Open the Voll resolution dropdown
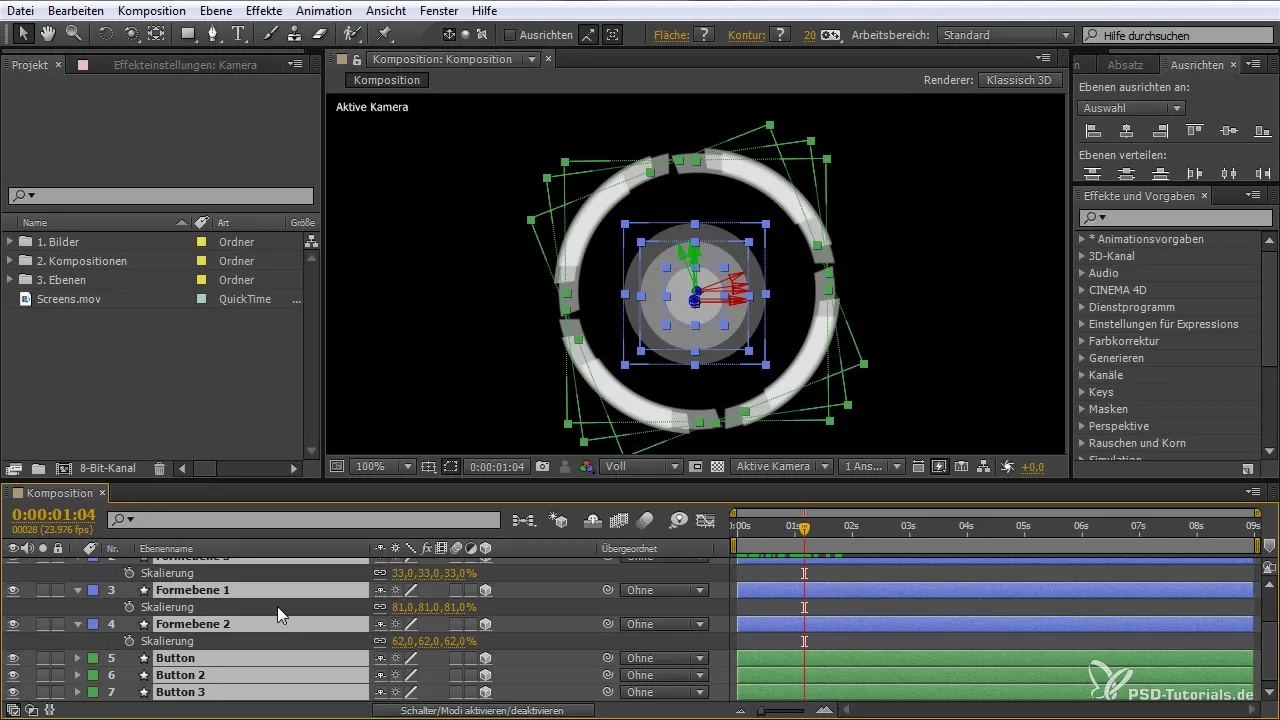This screenshot has height=720, width=1280. click(642, 467)
